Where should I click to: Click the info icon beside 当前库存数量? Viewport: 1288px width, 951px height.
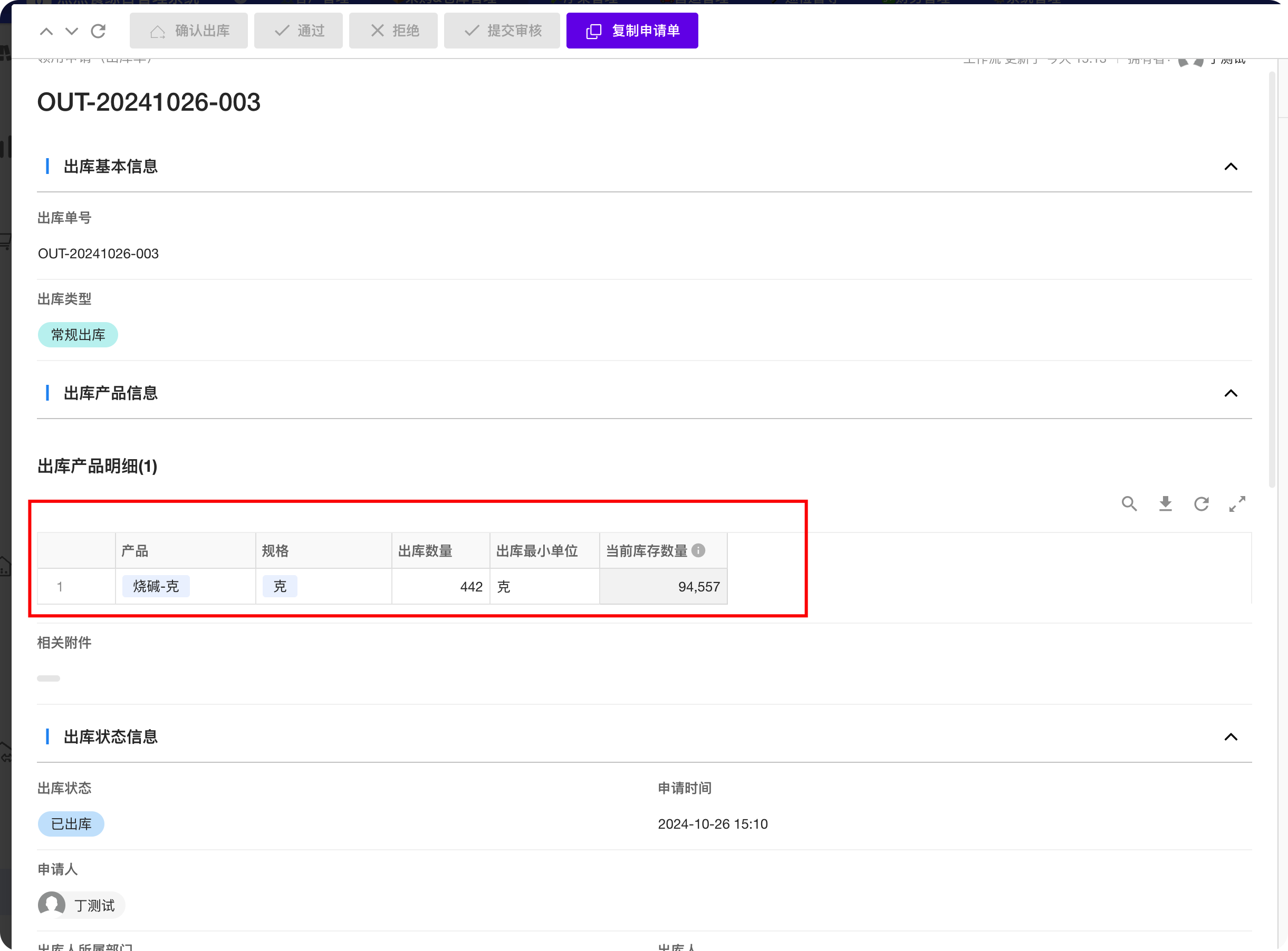pos(698,550)
